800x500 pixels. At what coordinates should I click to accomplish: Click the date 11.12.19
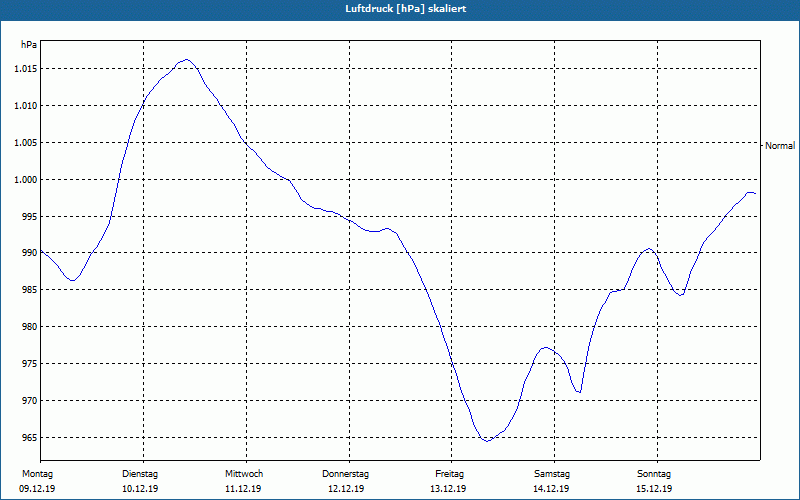[x=243, y=489]
